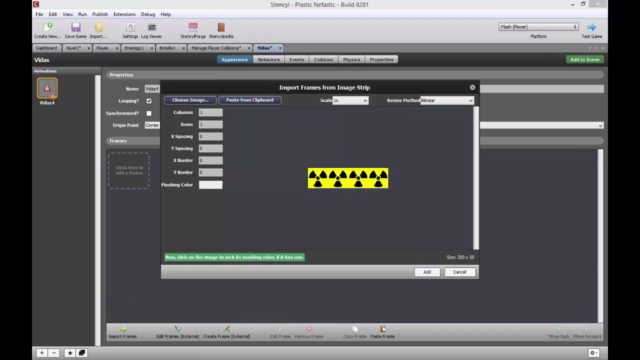Open the Scale dropdown
This screenshot has width=640, height=360.
coord(351,100)
